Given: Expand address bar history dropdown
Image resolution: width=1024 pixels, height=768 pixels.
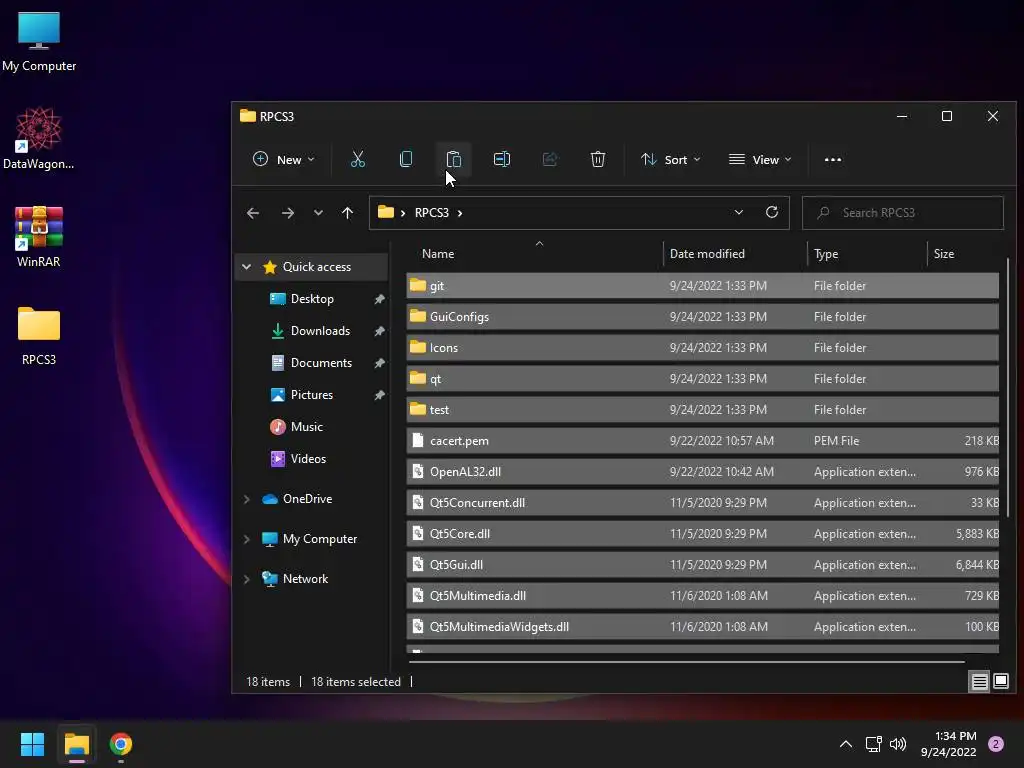Looking at the screenshot, I should [x=739, y=212].
